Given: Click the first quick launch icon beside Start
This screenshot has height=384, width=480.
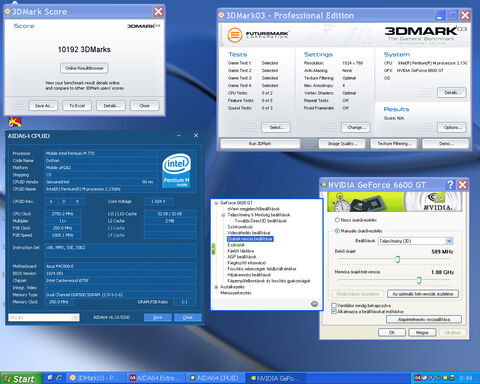Looking at the screenshot, I should click(x=50, y=378).
